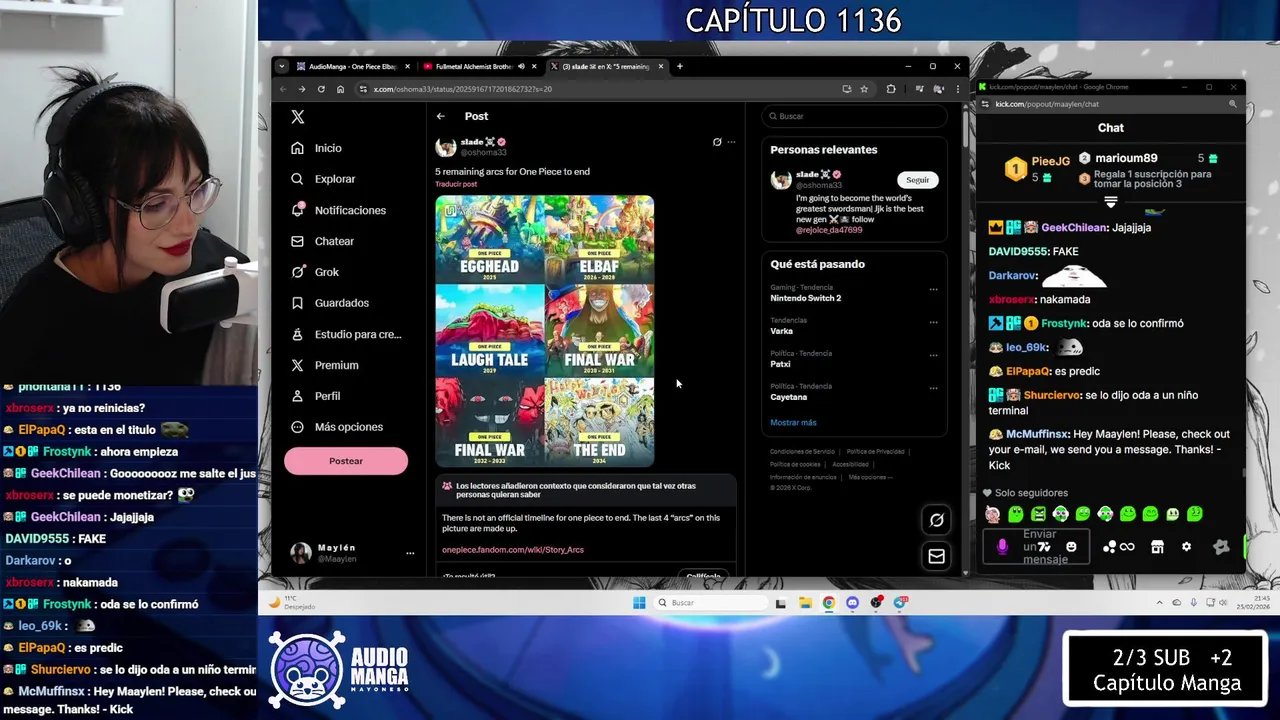
Task: Open the Maylén account menu dots
Action: tap(410, 553)
